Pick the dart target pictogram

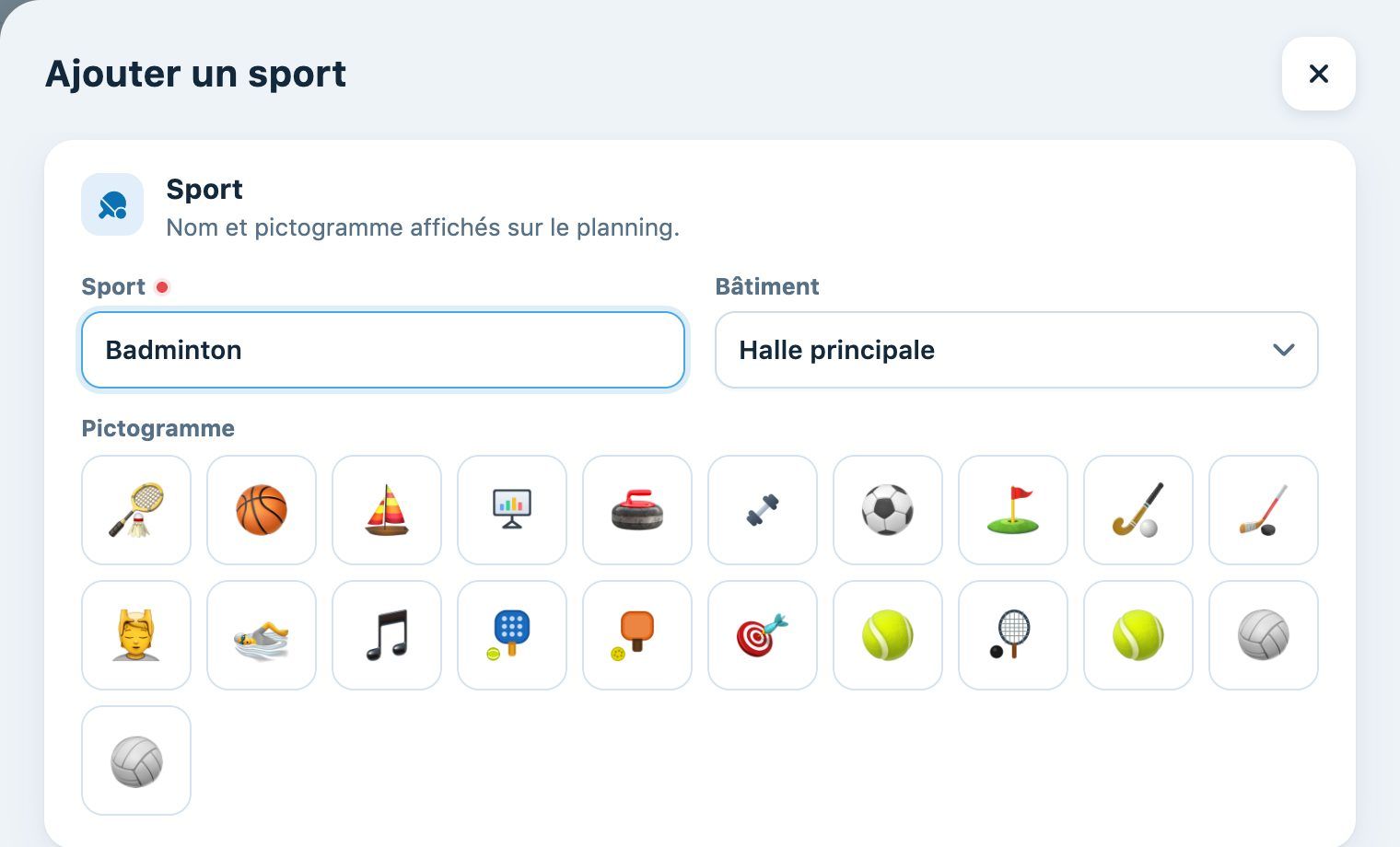[763, 635]
